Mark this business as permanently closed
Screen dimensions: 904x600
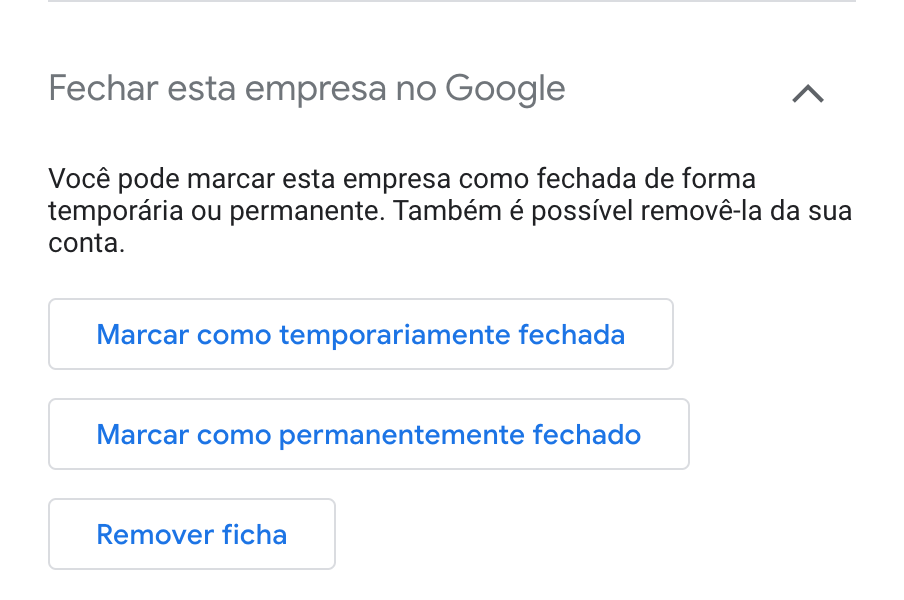[368, 434]
